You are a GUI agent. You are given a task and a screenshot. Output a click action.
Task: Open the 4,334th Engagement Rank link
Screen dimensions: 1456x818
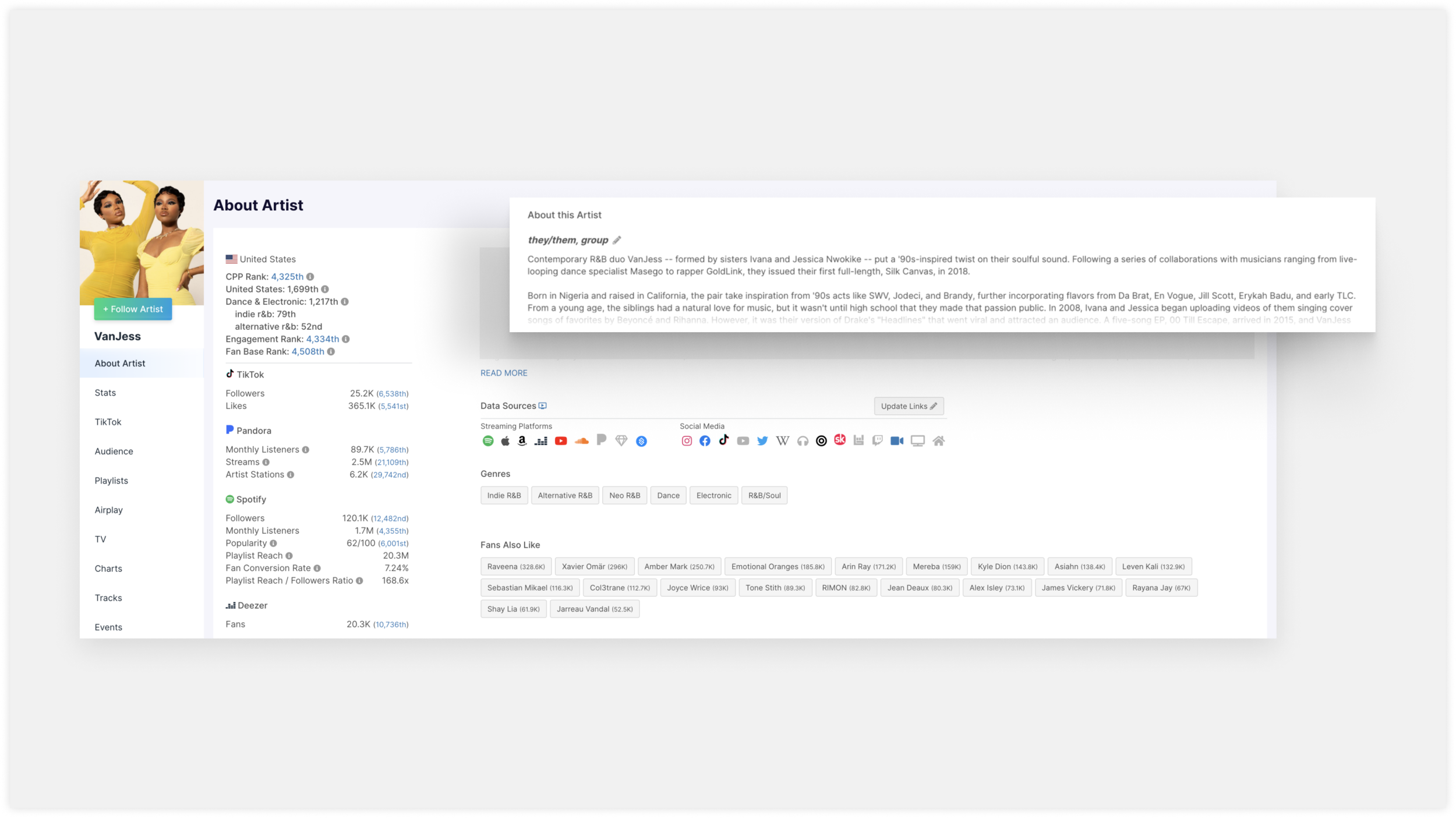(x=322, y=339)
